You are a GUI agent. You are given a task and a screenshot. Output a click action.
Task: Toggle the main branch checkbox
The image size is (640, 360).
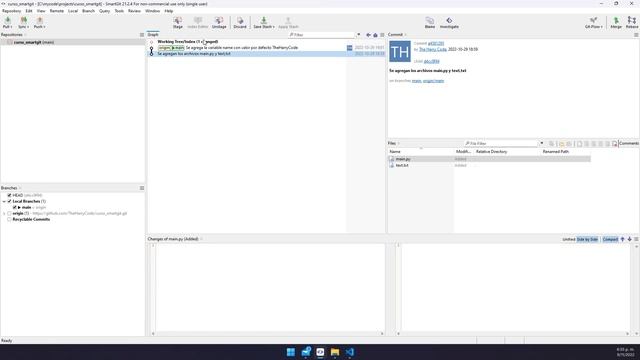tap(15, 207)
